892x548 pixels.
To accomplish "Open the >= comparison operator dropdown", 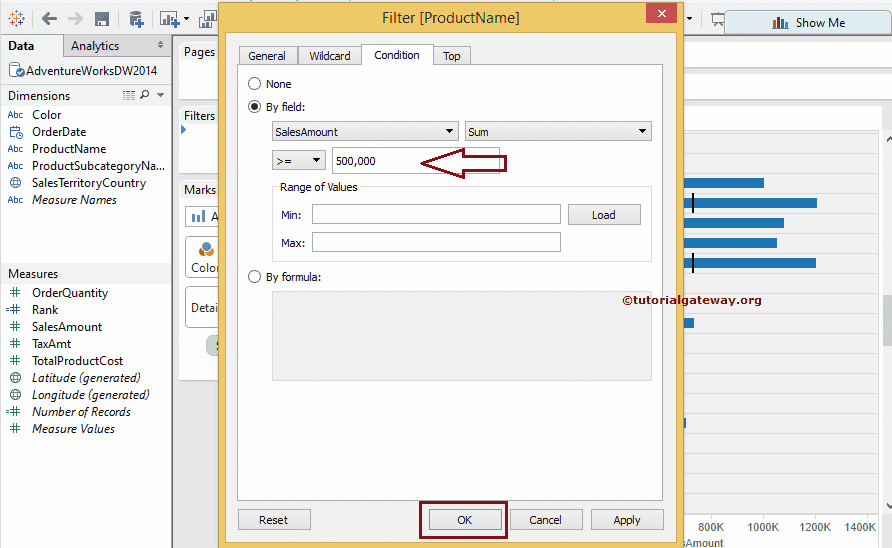I will coord(299,161).
